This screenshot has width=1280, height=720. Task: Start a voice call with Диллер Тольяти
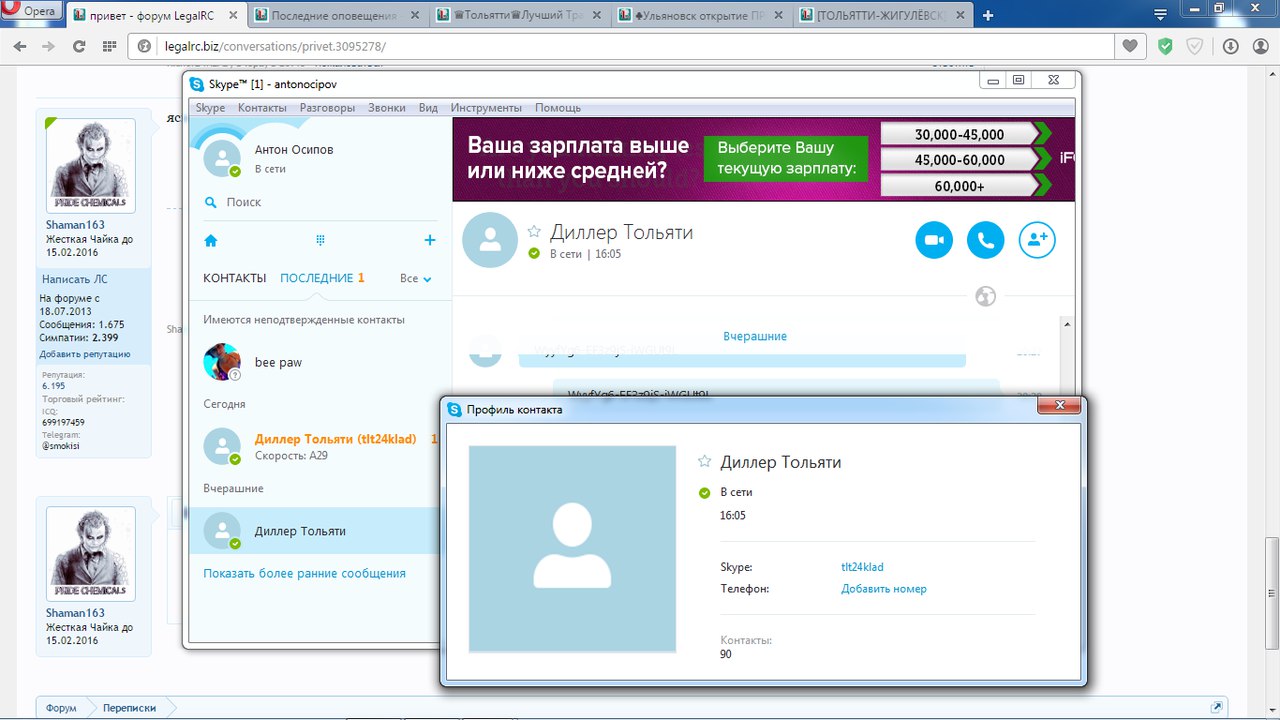coord(986,240)
